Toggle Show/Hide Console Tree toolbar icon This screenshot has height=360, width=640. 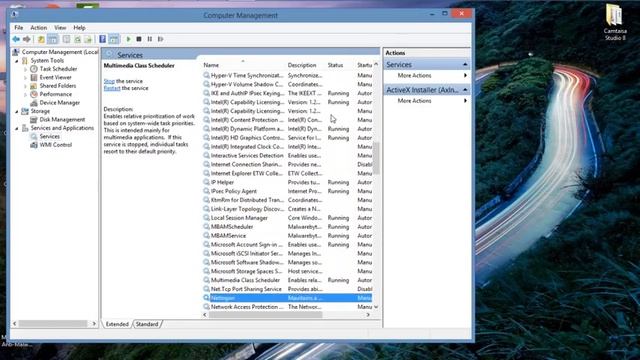coord(53,39)
